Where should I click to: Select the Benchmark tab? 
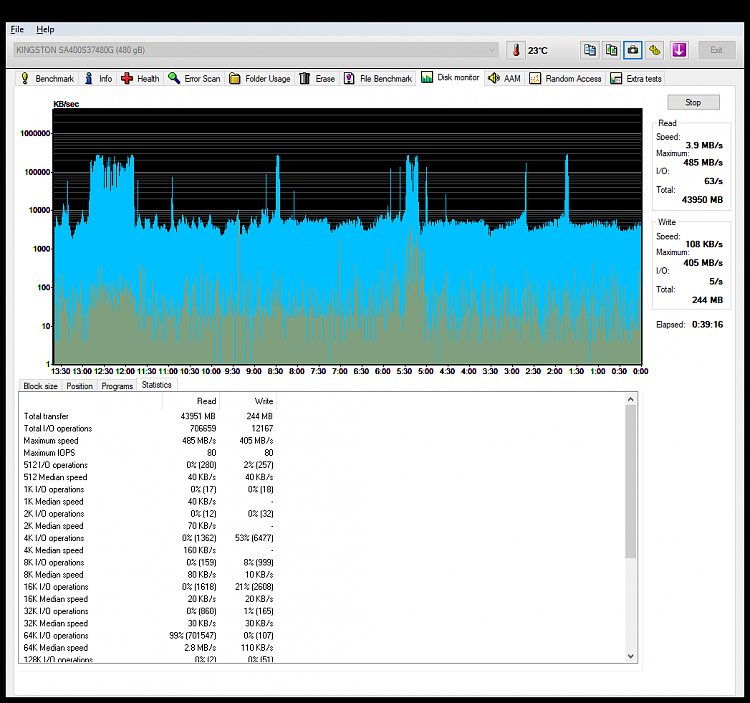[47, 78]
